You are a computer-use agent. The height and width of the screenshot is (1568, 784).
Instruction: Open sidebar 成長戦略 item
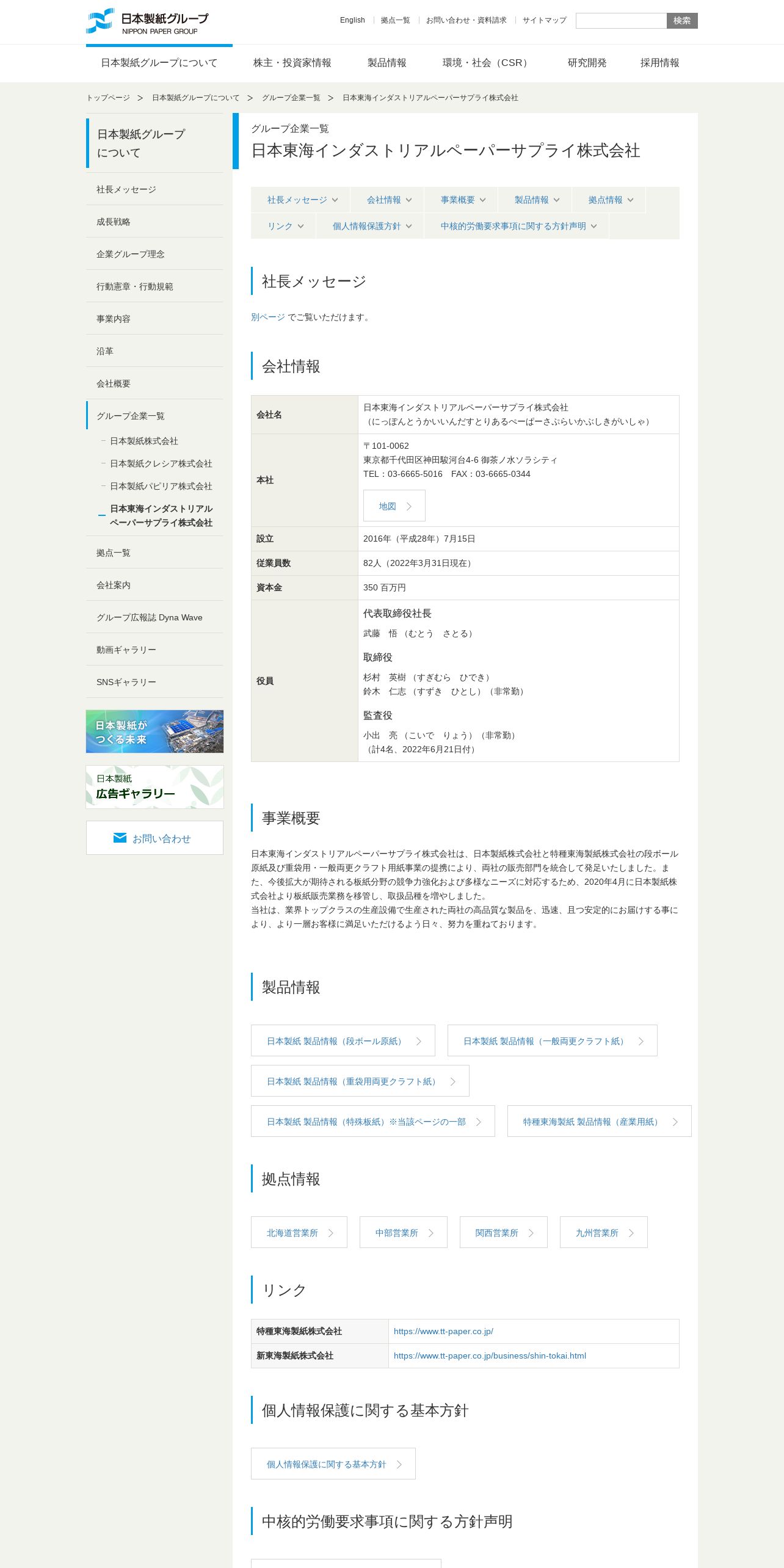coord(154,222)
